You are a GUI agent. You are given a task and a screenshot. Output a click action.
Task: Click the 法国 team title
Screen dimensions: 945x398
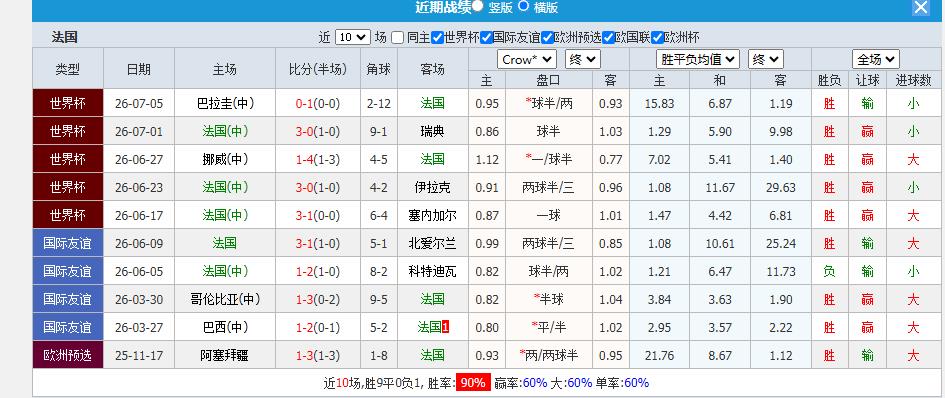(x=64, y=37)
